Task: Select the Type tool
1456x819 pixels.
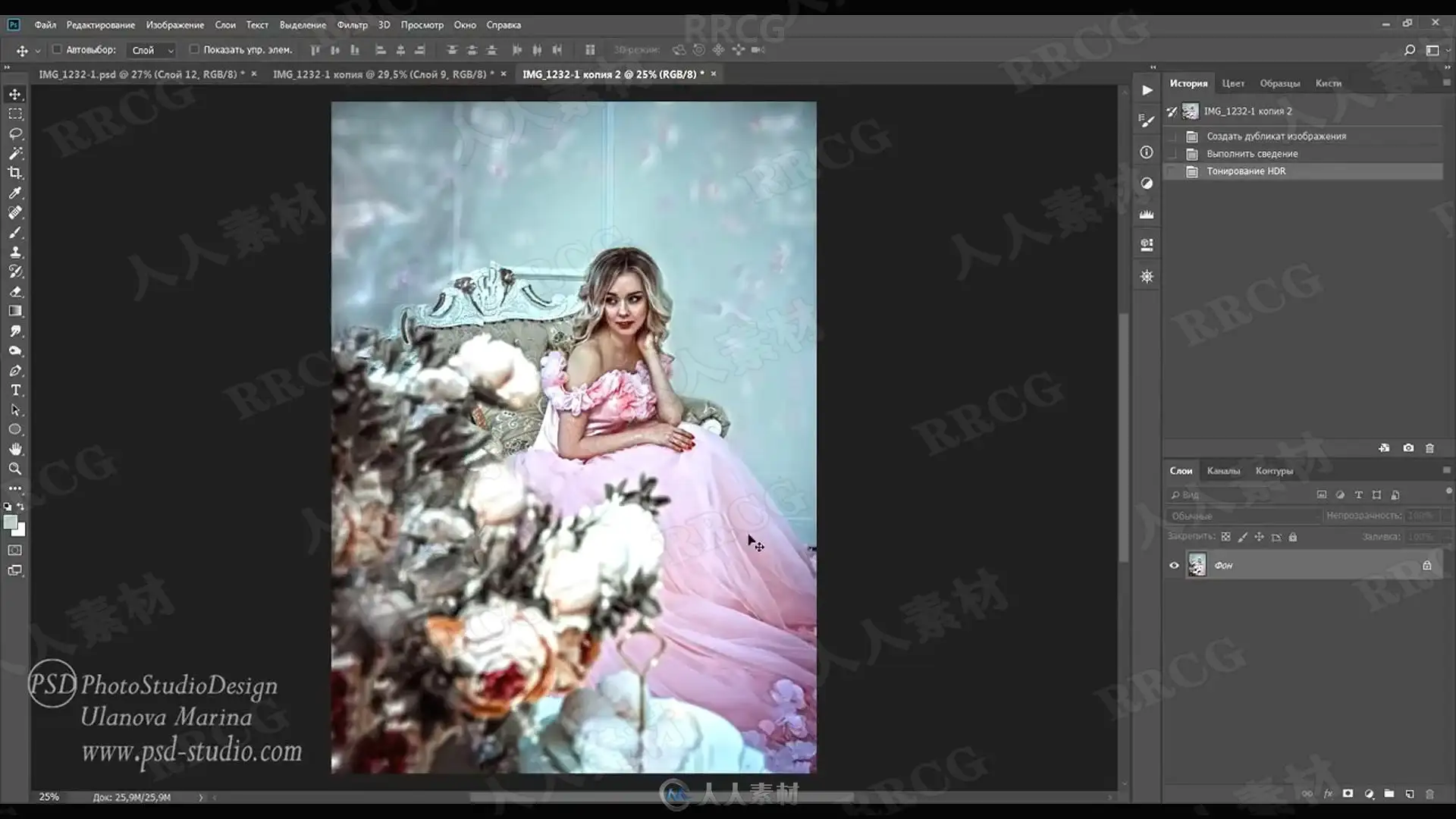Action: coord(15,390)
